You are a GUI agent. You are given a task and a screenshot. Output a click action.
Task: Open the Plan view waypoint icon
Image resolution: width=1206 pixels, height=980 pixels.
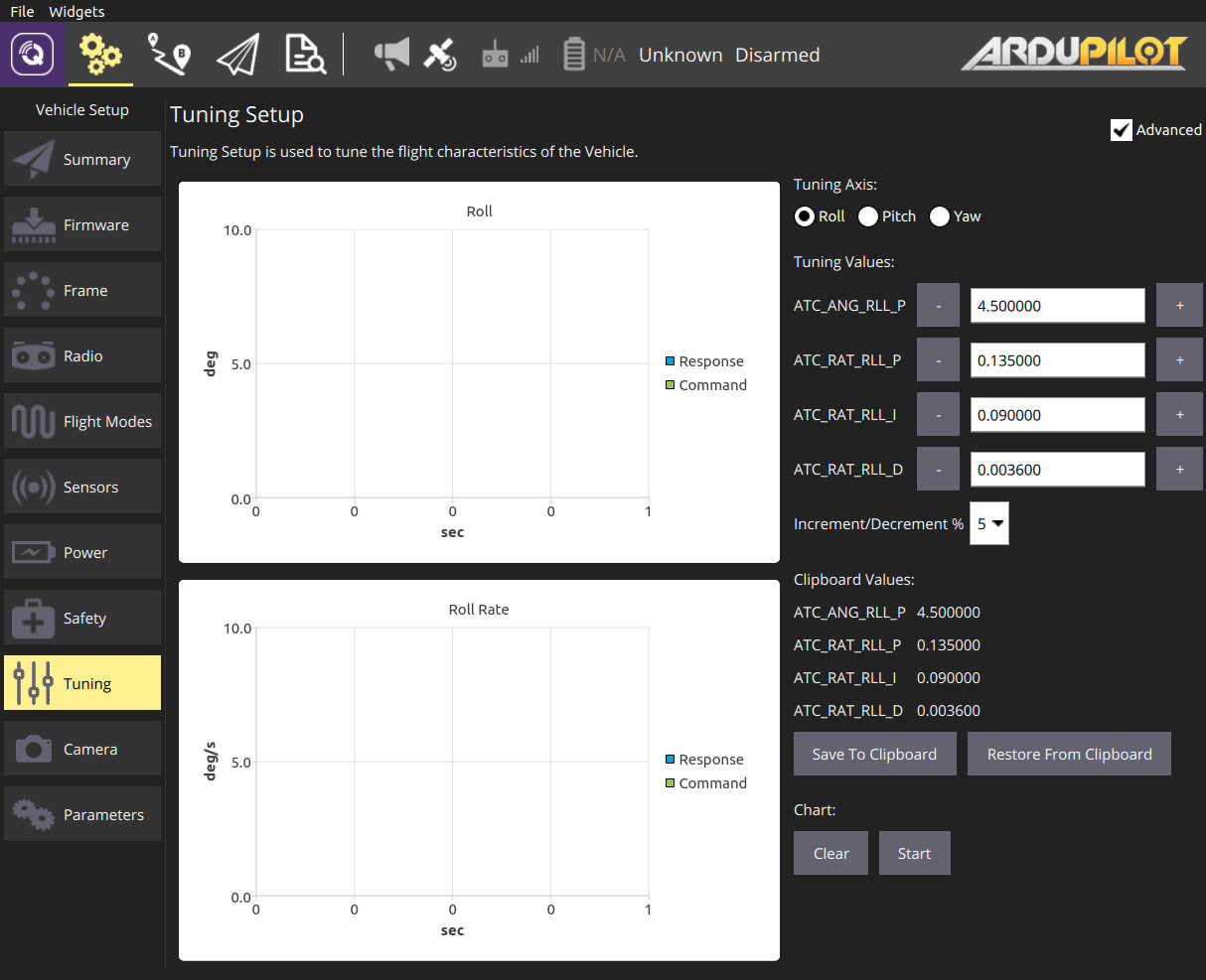(x=169, y=54)
